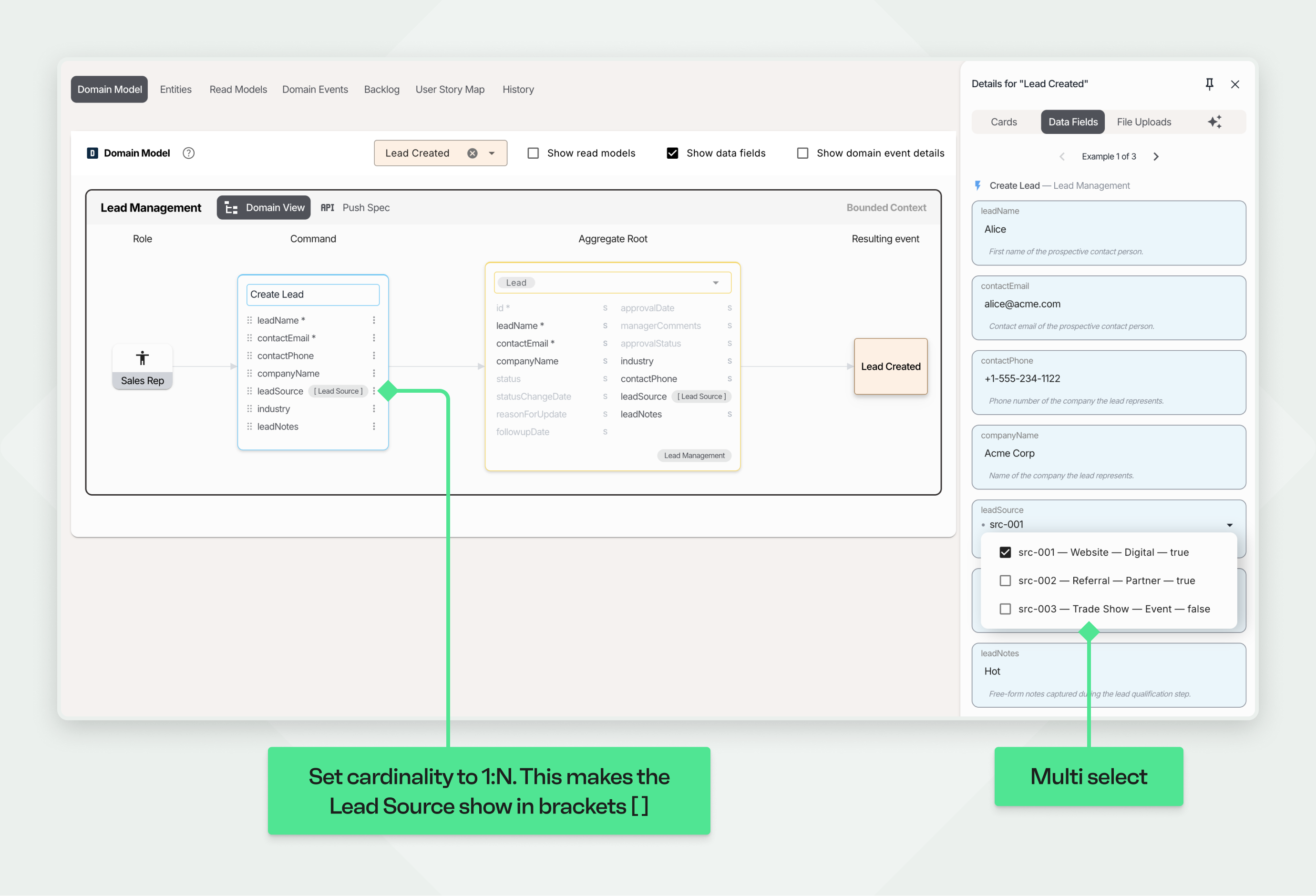Grab the drag handle of industry

click(x=249, y=408)
